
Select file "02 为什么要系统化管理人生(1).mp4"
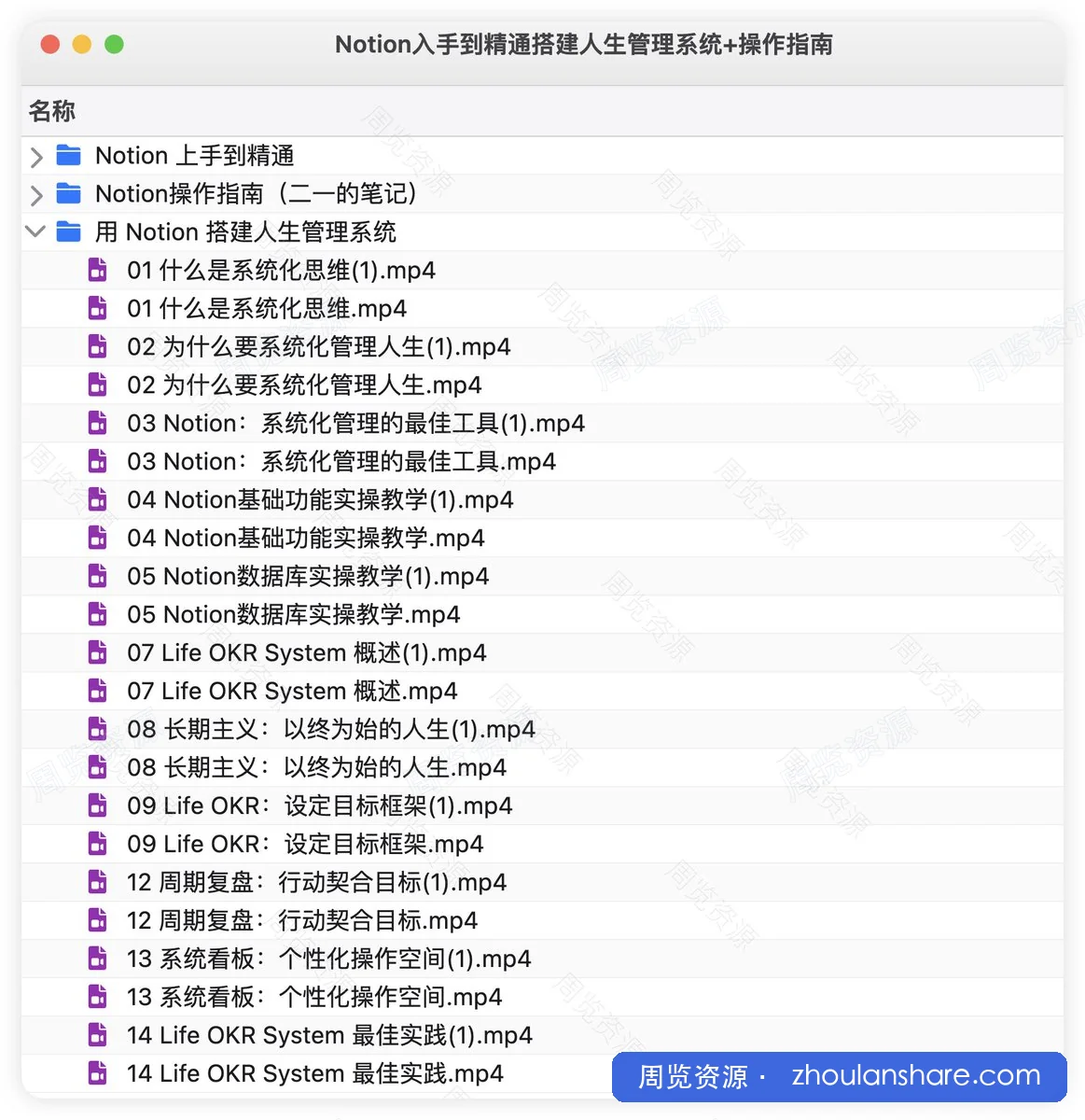[x=319, y=346]
